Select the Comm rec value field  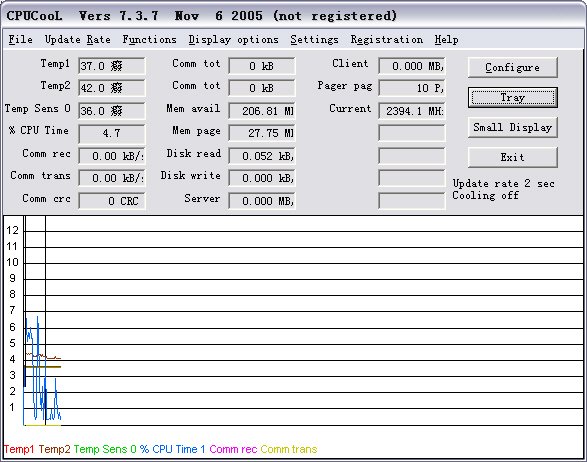(112, 156)
